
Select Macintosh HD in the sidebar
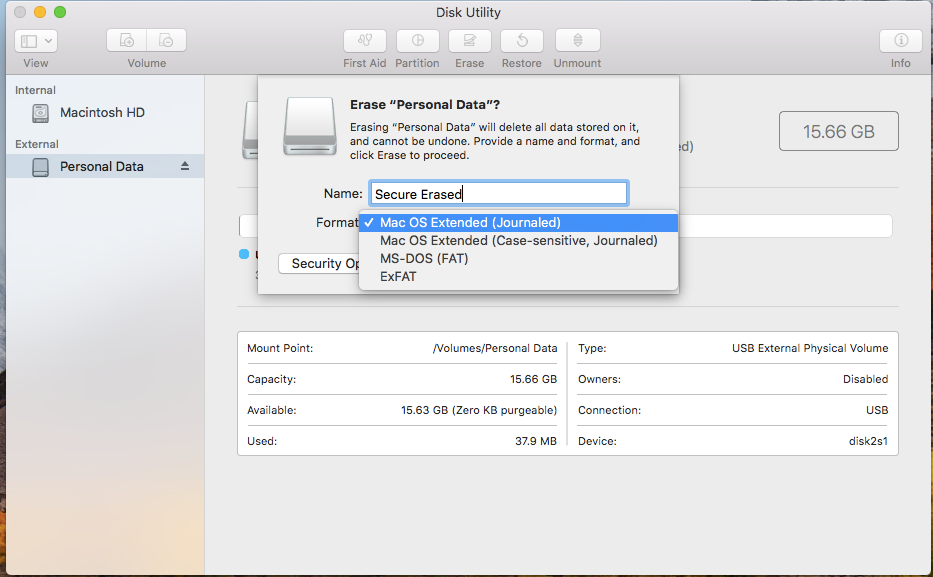click(102, 112)
